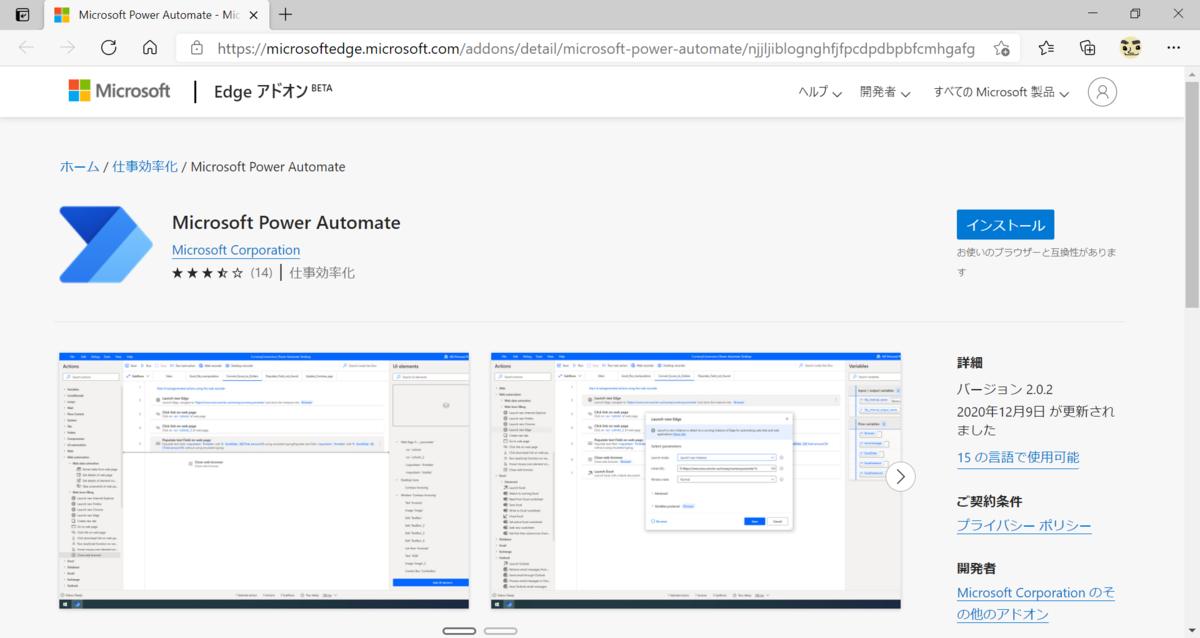Image resolution: width=1200 pixels, height=638 pixels.
Task: Select the second carousel page indicator
Action: click(x=500, y=631)
